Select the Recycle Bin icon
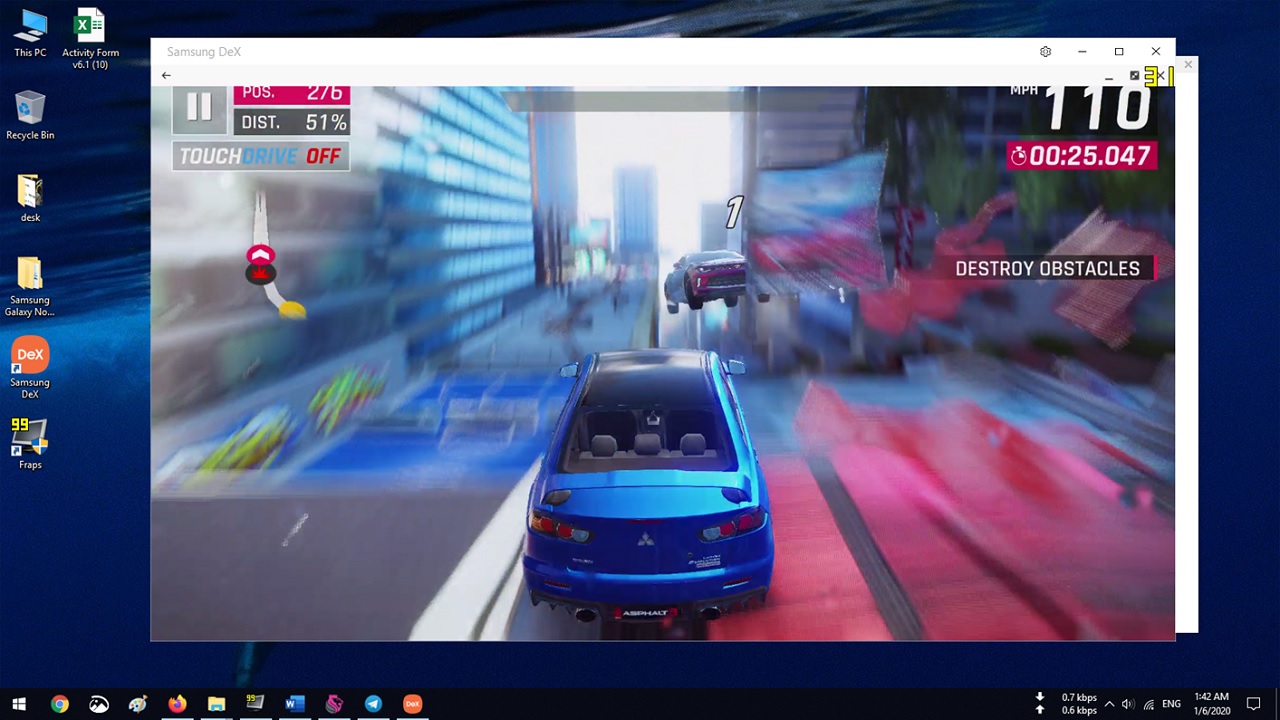The image size is (1280, 720). click(x=30, y=116)
